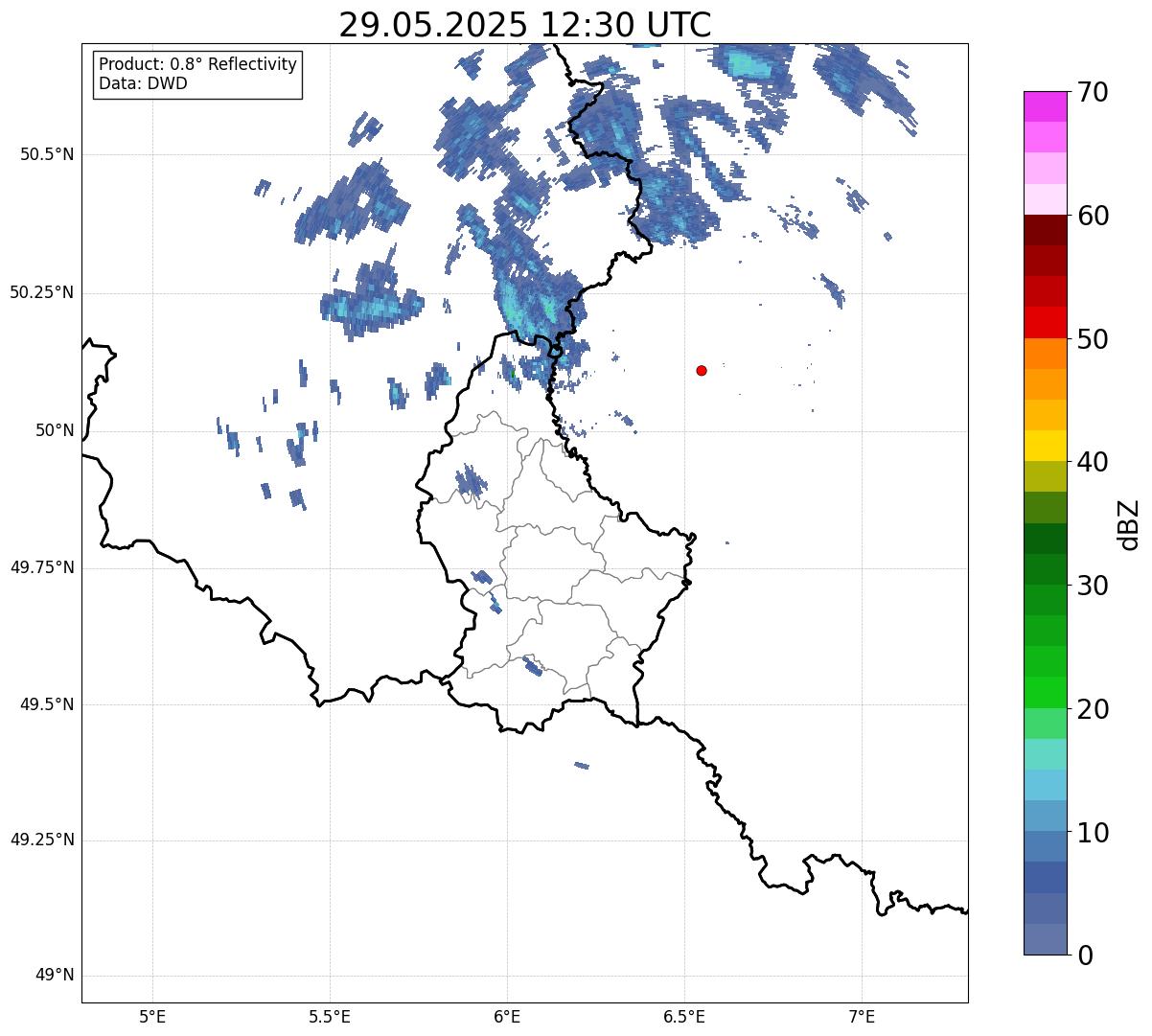Click the red station marker dot
The width and height of the screenshot is (1152, 1036).
tap(702, 370)
